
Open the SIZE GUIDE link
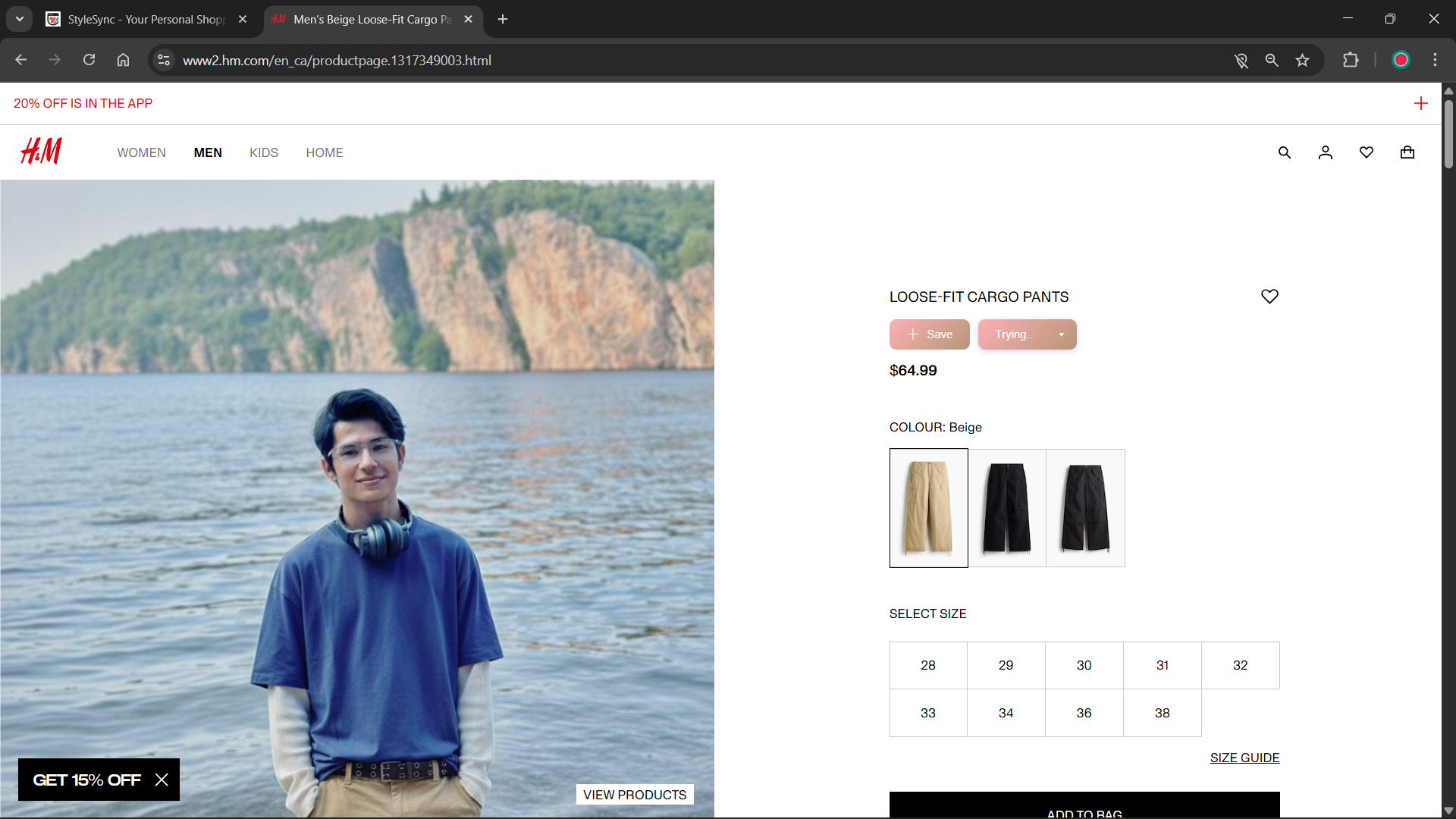click(1244, 758)
